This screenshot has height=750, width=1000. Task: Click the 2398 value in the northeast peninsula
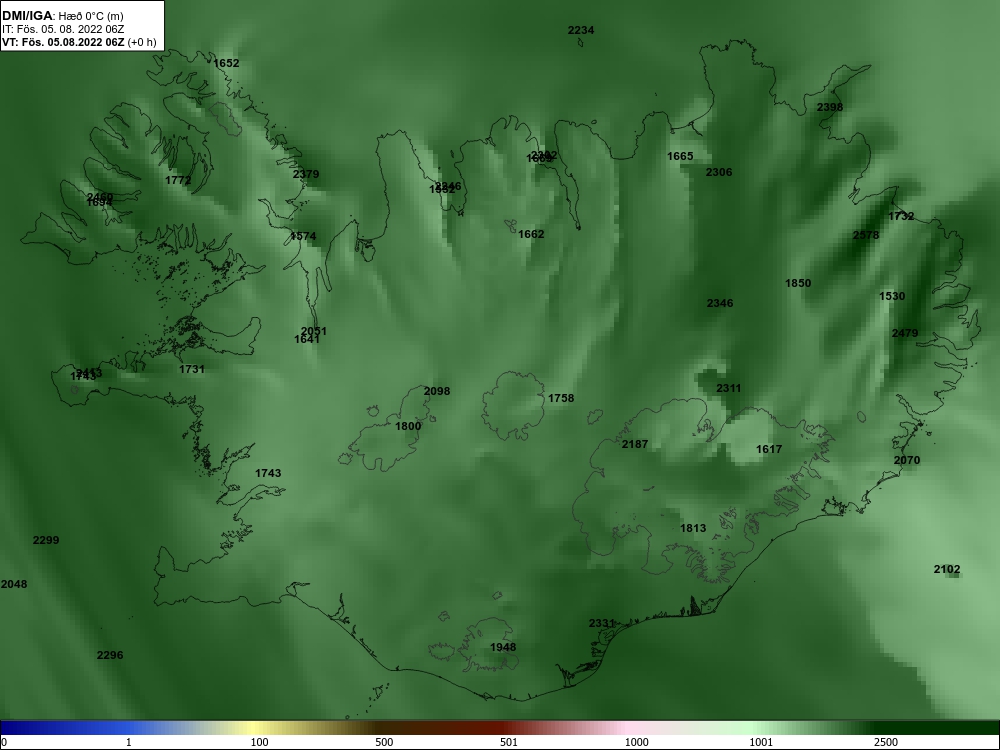point(830,107)
